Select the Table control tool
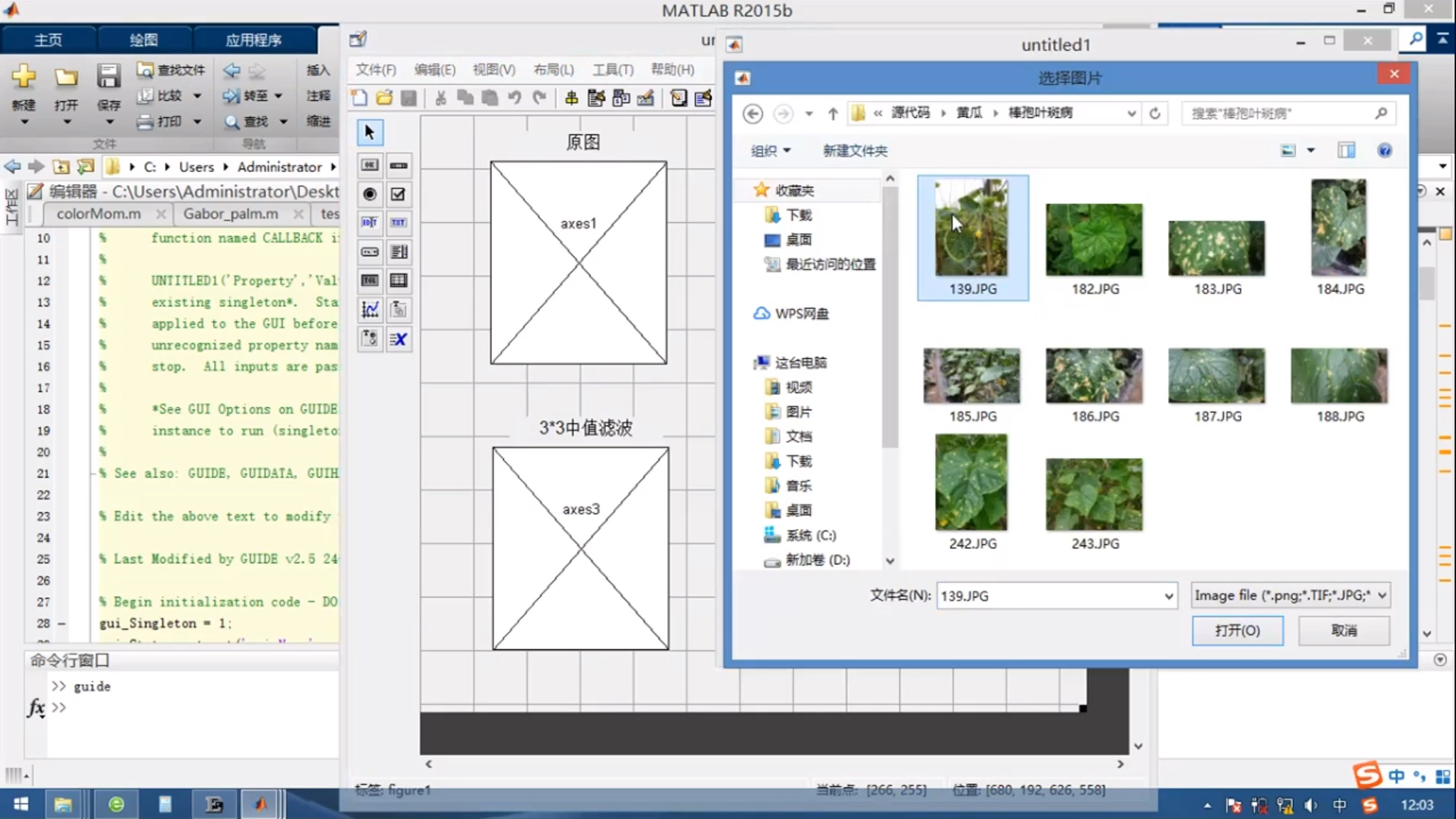This screenshot has width=1456, height=819. tap(398, 280)
